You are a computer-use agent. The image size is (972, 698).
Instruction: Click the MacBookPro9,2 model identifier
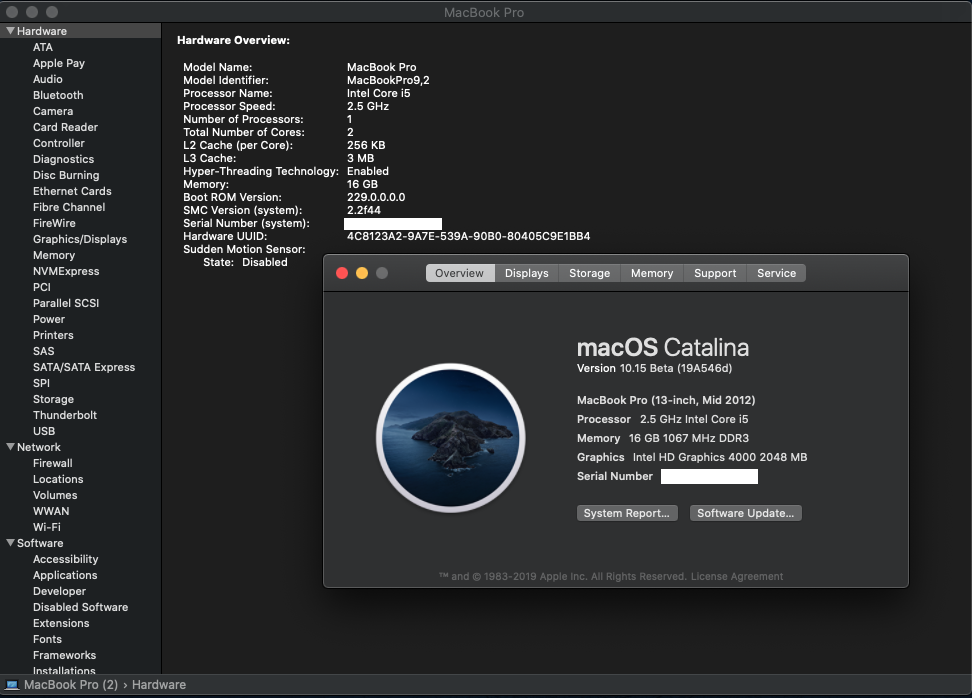coord(388,80)
